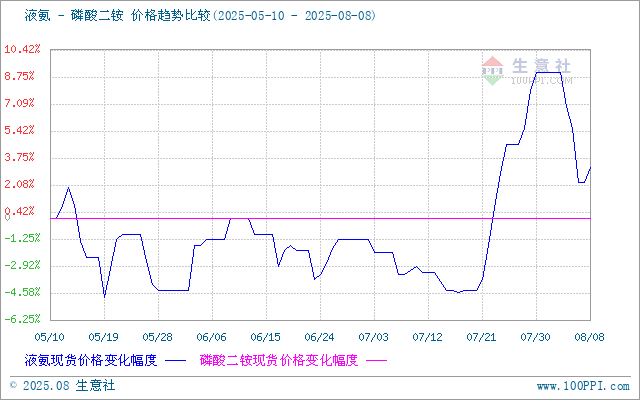Click the 07/03 date label

373,337
